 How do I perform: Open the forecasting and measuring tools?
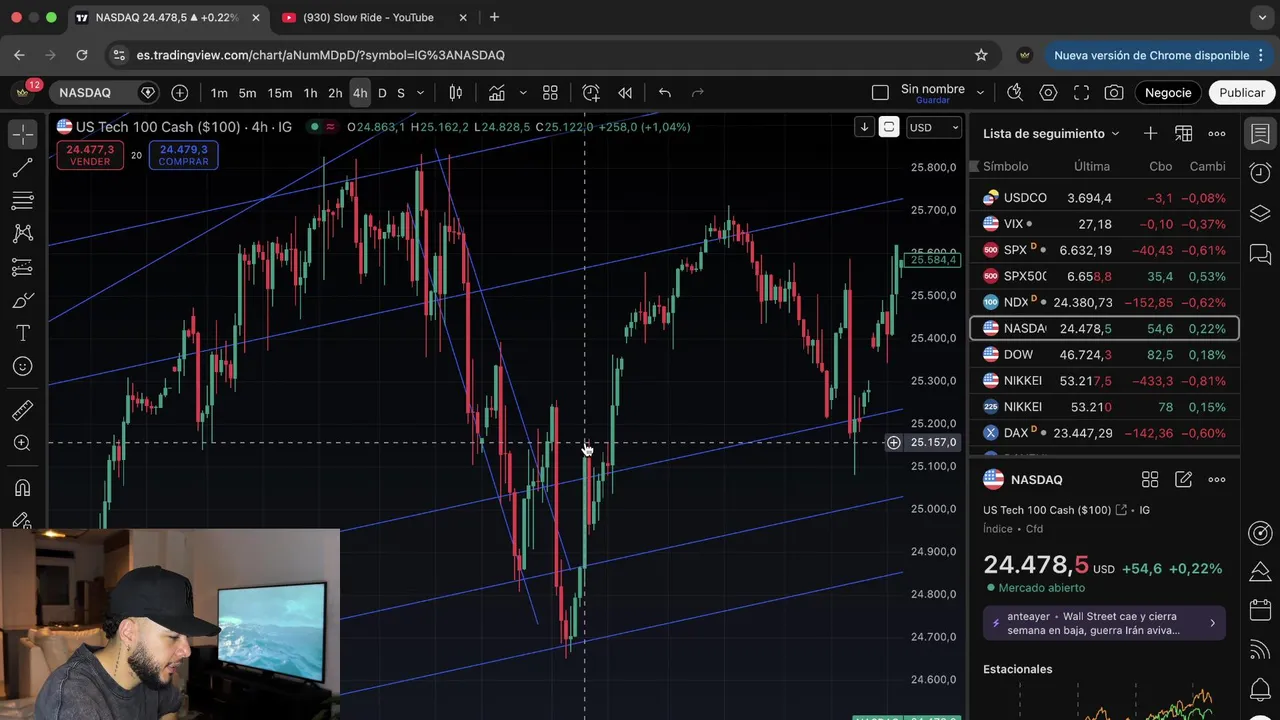[x=22, y=267]
